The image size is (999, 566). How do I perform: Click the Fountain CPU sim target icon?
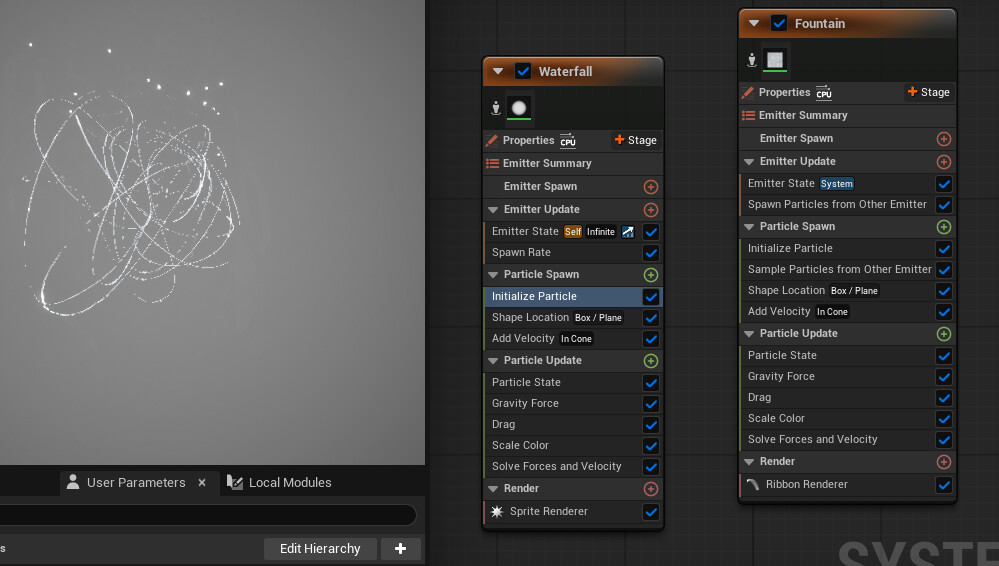point(824,93)
